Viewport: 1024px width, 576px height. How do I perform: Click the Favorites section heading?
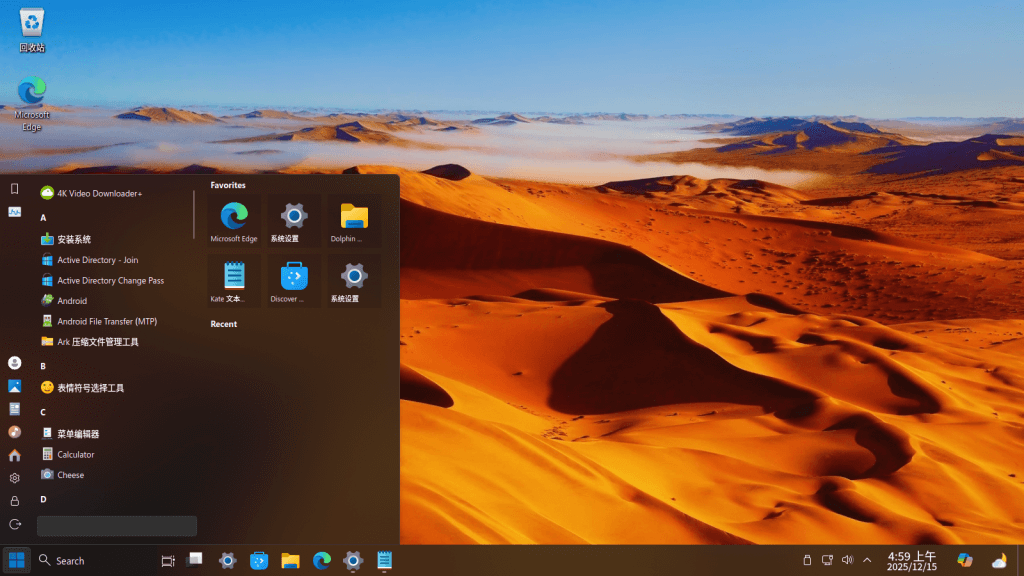(x=228, y=185)
